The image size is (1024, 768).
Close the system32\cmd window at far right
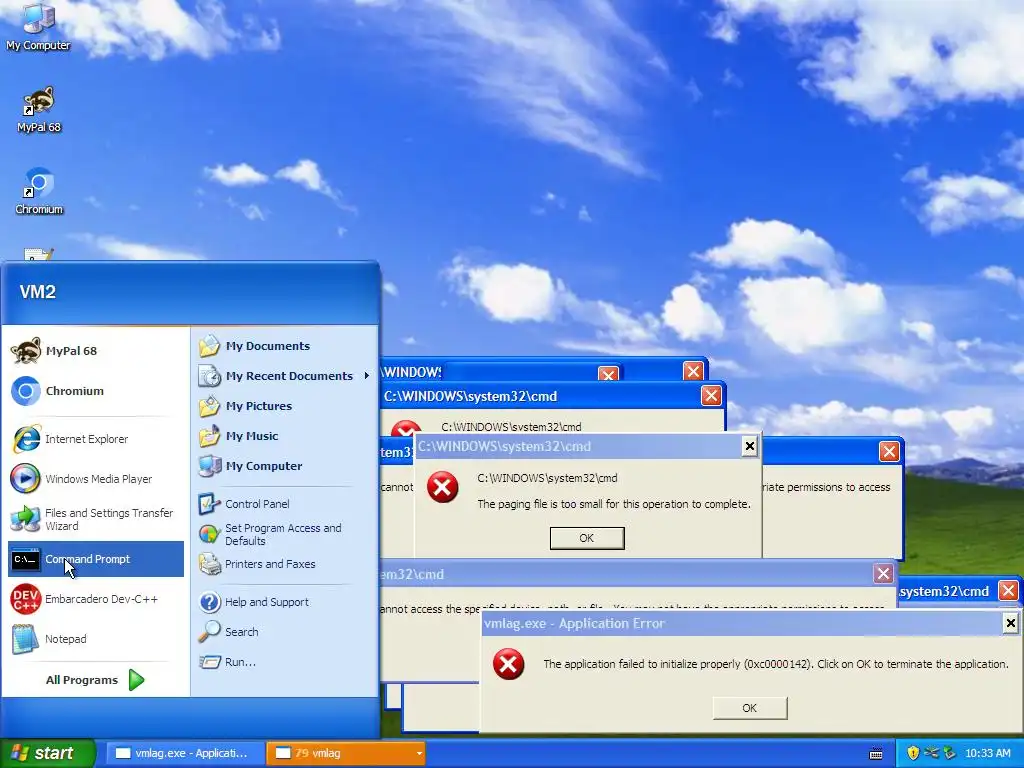(x=1008, y=591)
